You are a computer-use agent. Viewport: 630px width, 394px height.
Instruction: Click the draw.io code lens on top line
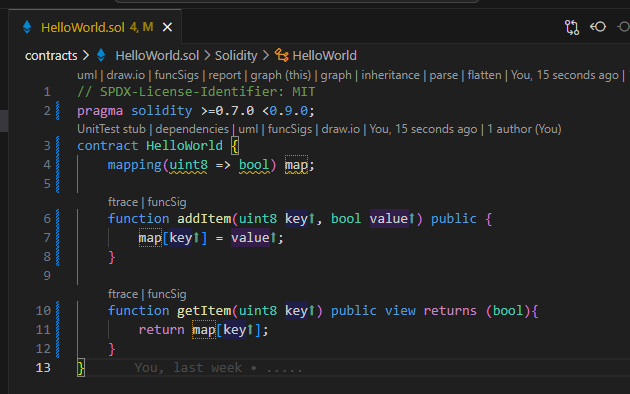pyautogui.click(x=125, y=75)
